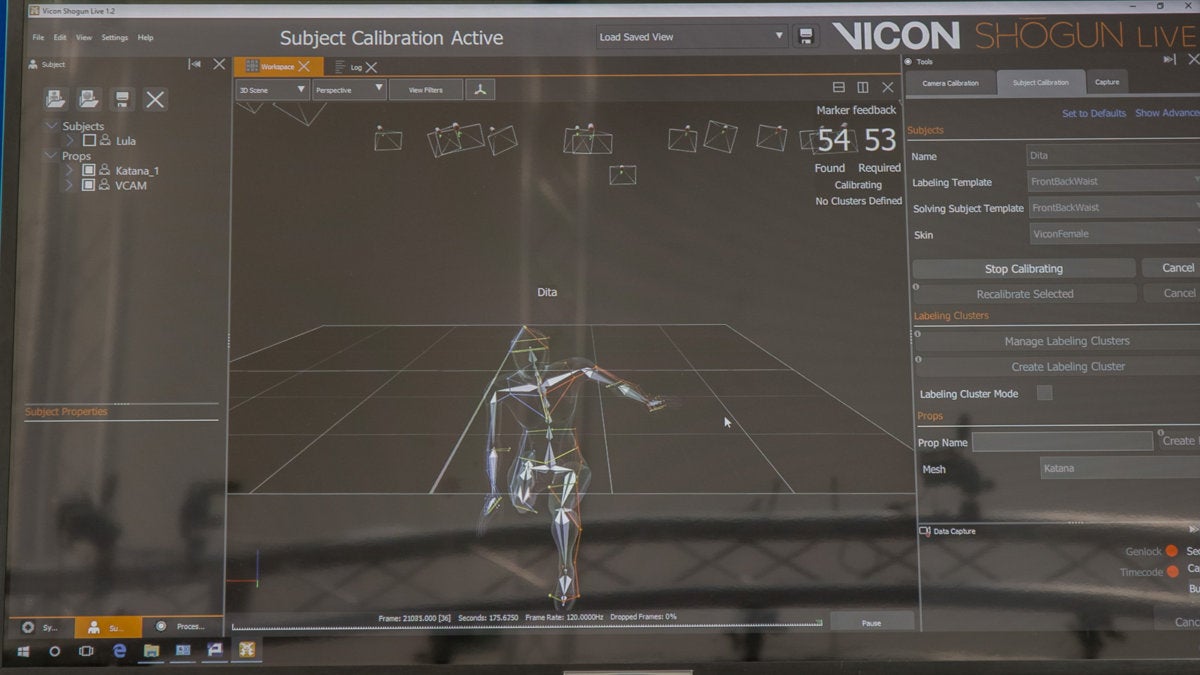Click the Set to Defaults link
1200x675 pixels.
click(1093, 113)
